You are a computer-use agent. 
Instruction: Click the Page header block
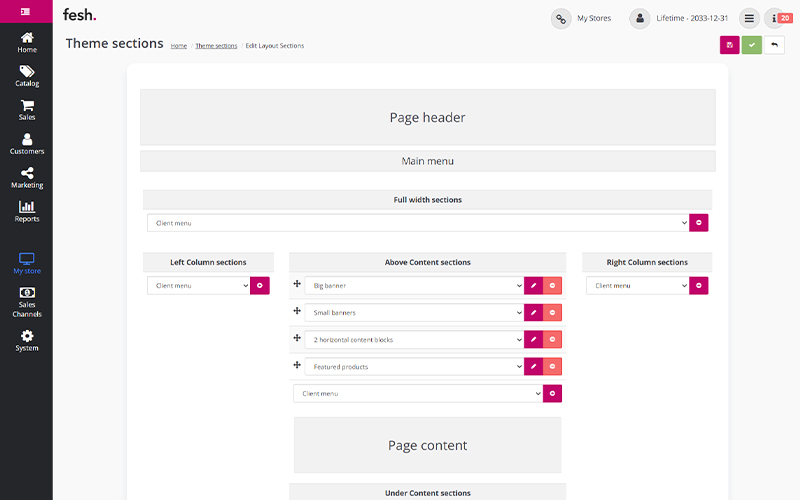(427, 117)
